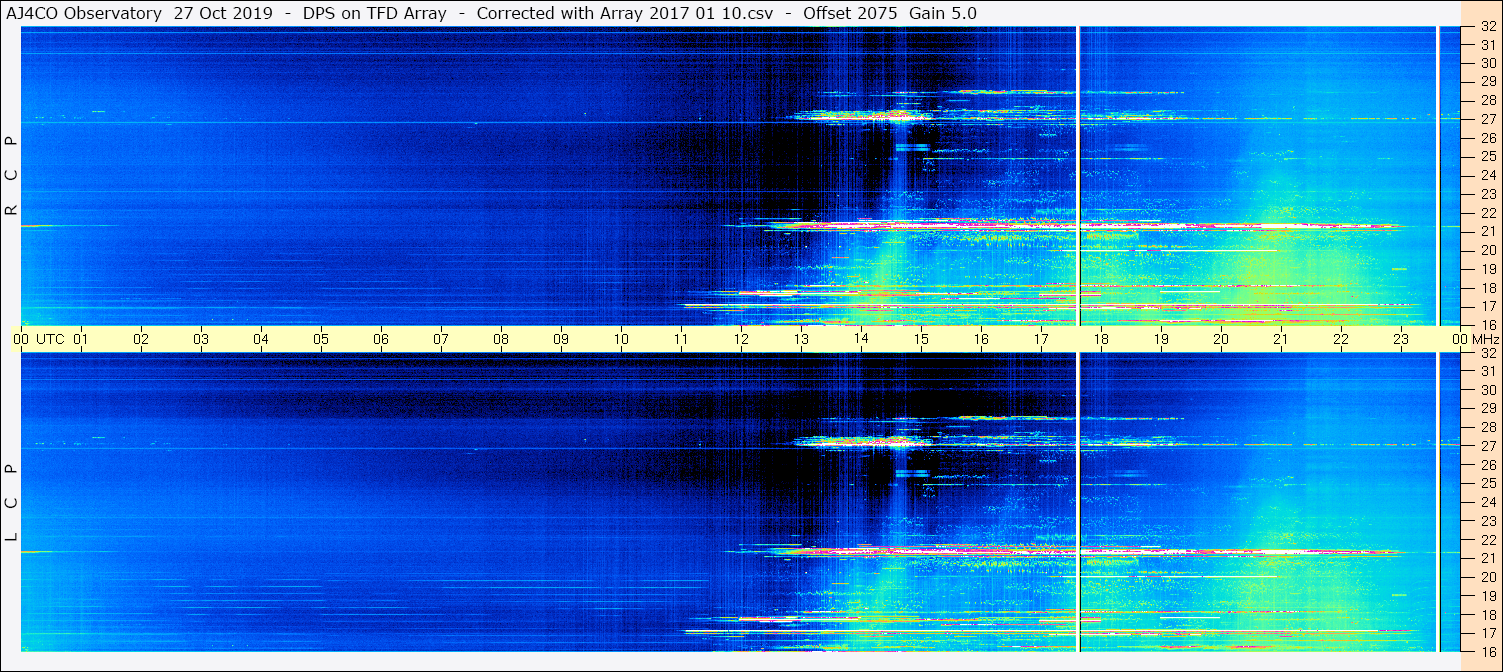Click 18 MHz label on RCP frequency scale
Image resolution: width=1503 pixels, height=672 pixels.
[1488, 288]
